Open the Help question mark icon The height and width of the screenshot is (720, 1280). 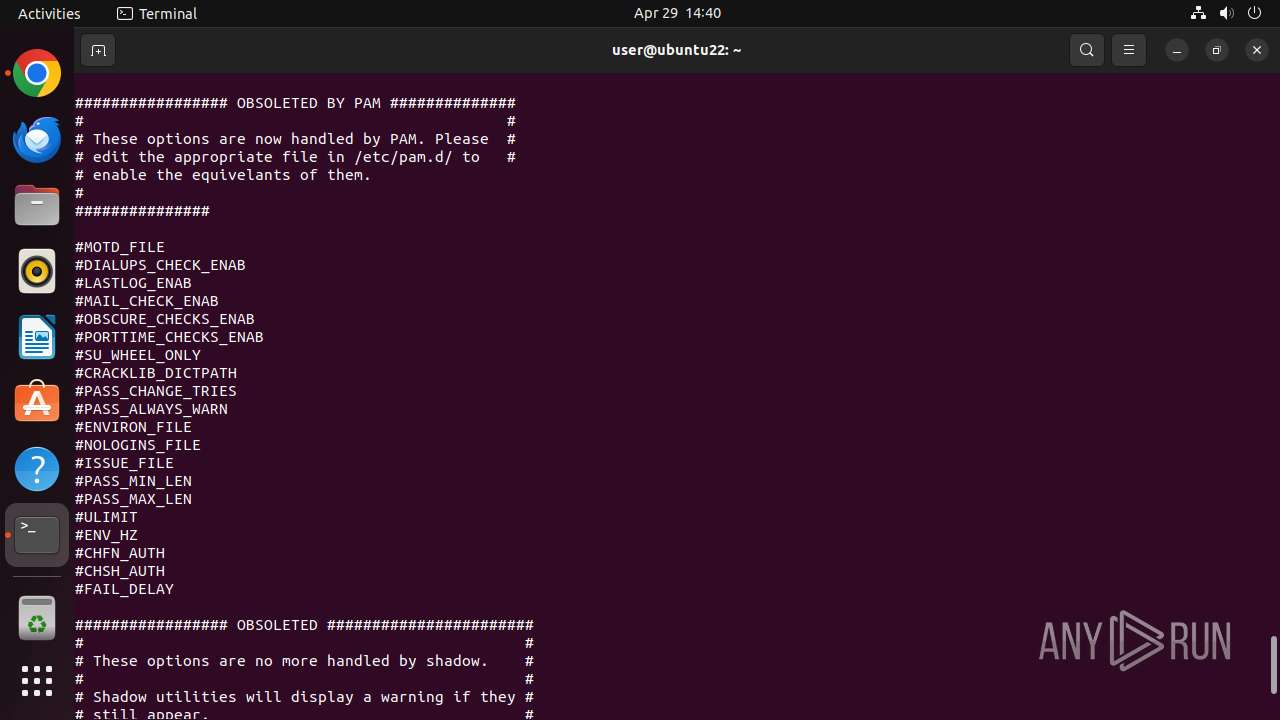point(37,469)
